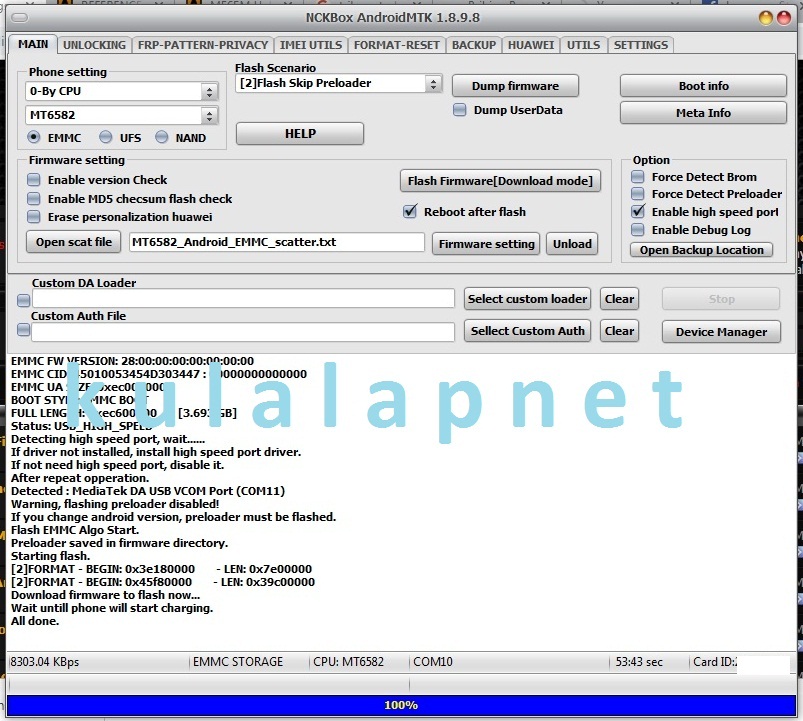
Task: Click the COM10 status entry
Action: pyautogui.click(x=433, y=662)
